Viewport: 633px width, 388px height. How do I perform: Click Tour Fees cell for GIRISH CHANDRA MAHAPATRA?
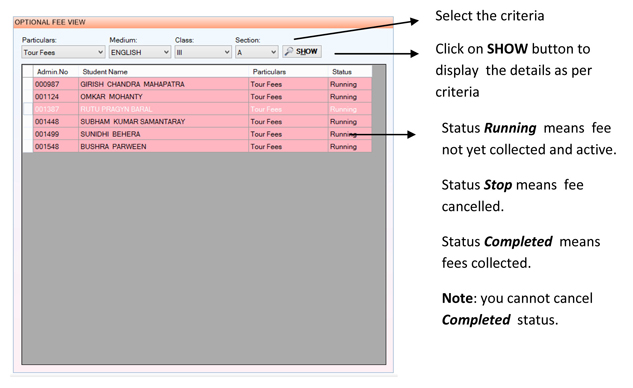coord(288,84)
